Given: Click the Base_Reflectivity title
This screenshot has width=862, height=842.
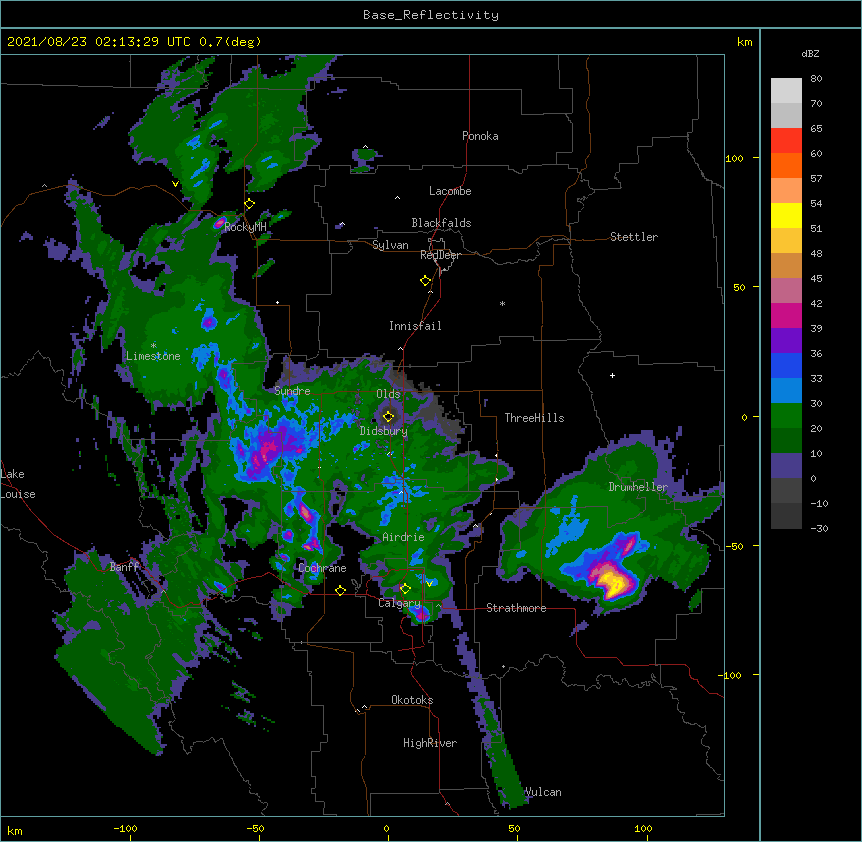Looking at the screenshot, I should click(x=431, y=15).
